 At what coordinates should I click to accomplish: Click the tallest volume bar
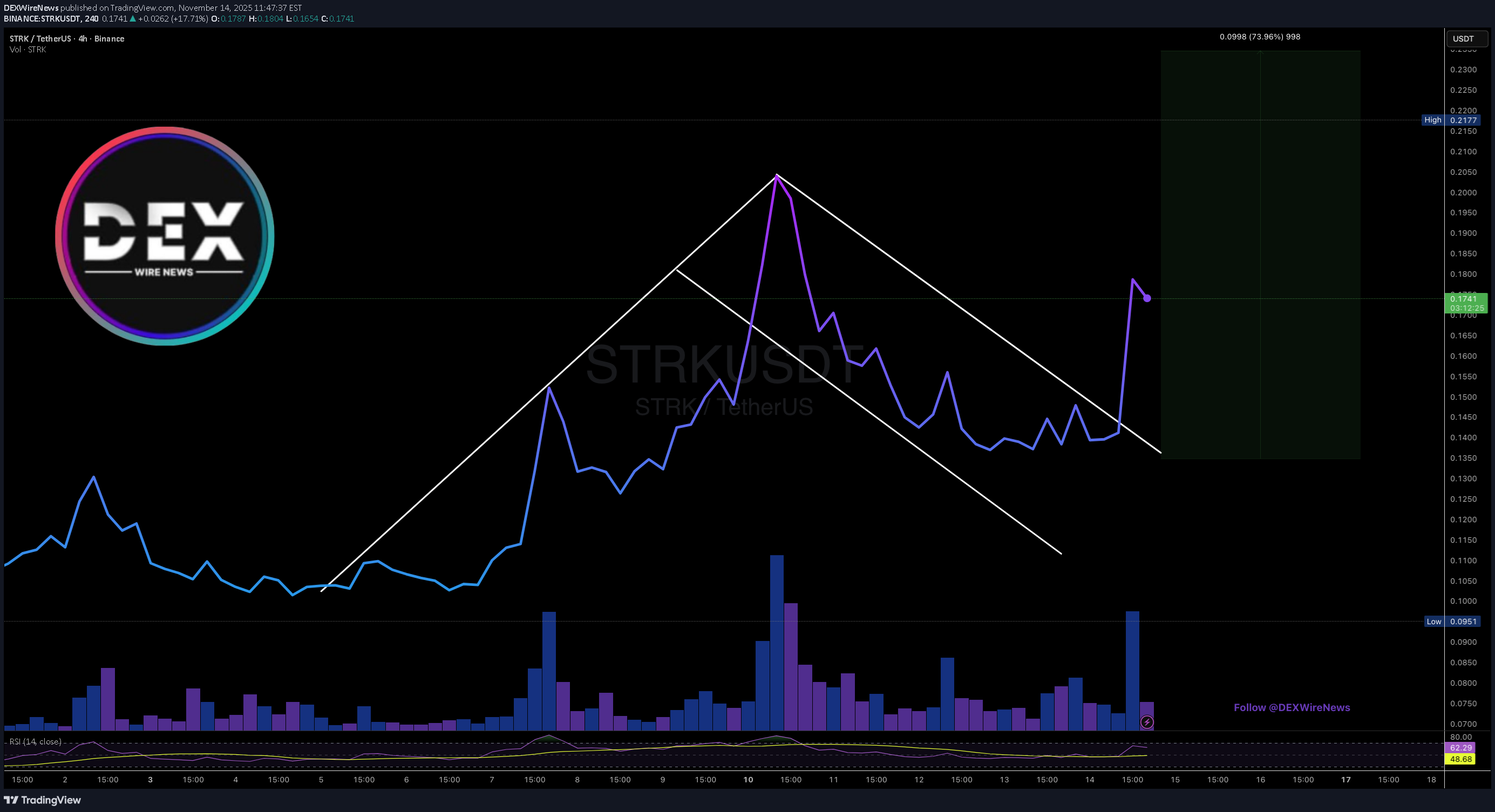[777, 643]
